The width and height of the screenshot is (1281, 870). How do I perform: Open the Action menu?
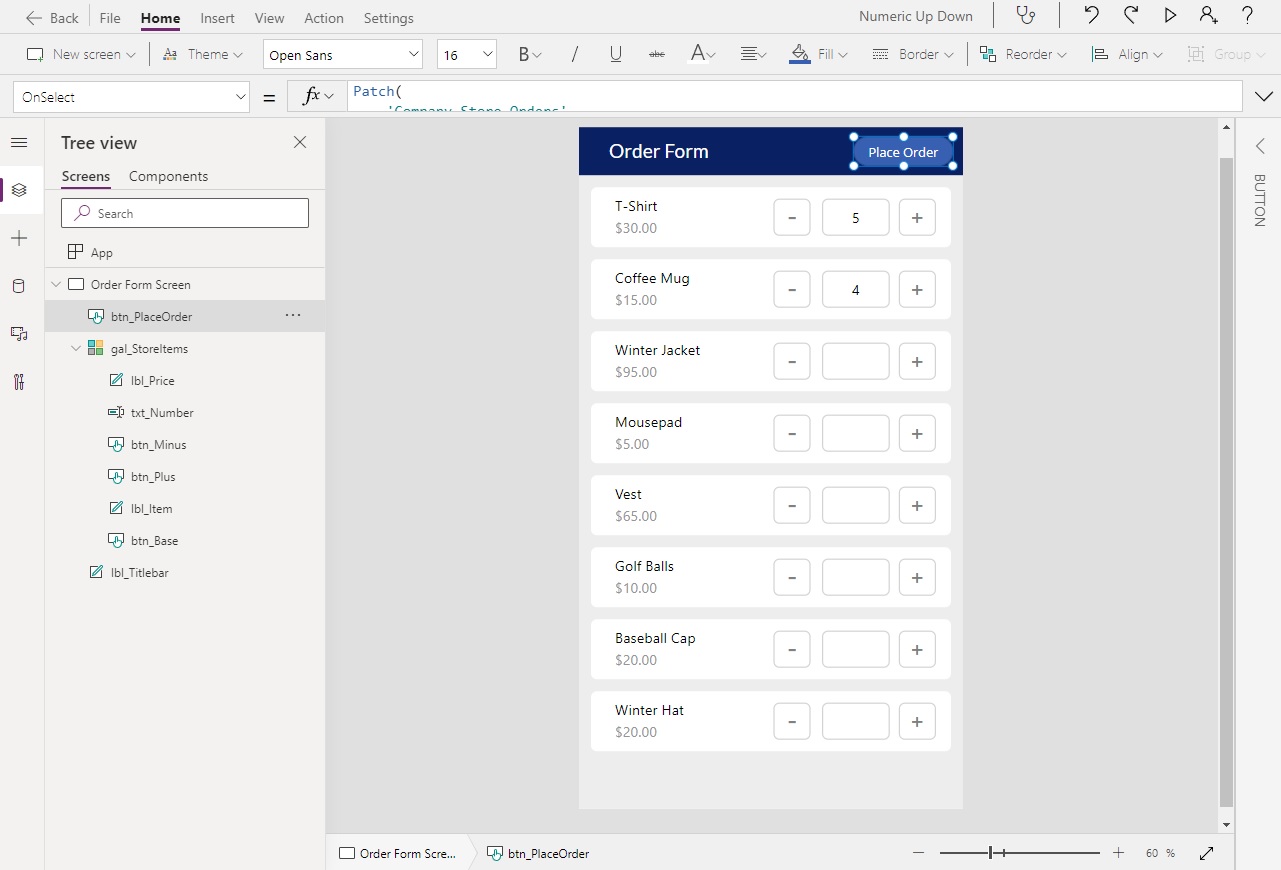[323, 17]
